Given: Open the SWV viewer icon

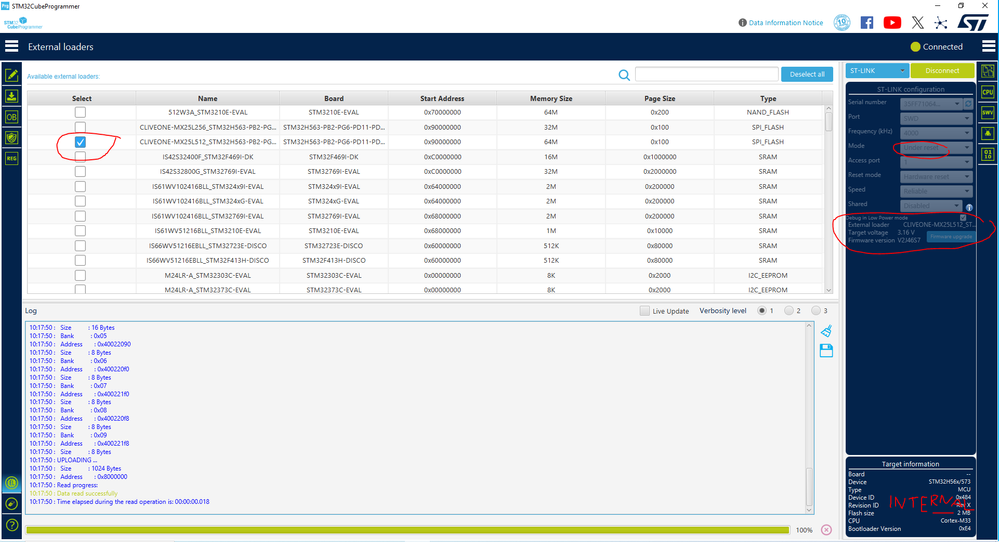Looking at the screenshot, I should pyautogui.click(x=988, y=113).
